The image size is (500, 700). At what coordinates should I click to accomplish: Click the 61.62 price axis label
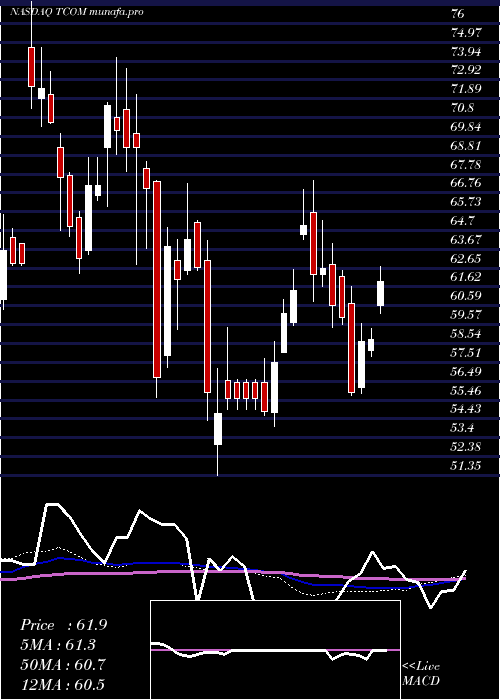(x=467, y=277)
